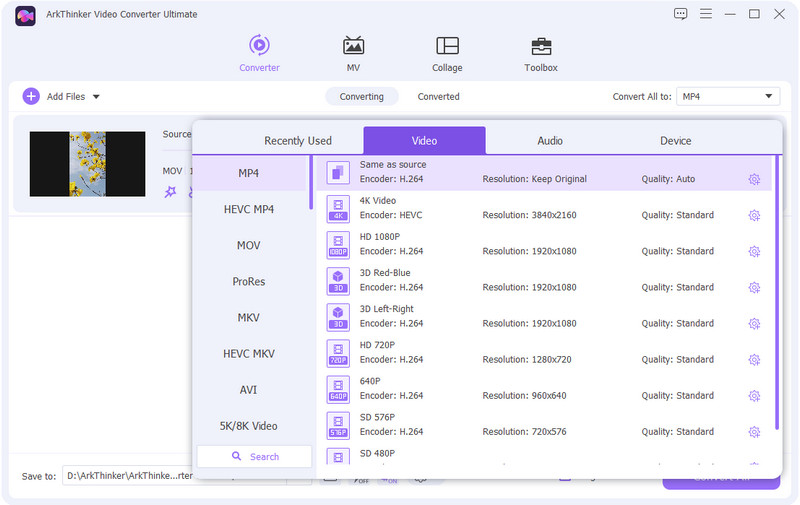The width and height of the screenshot is (800, 505).
Task: Choose AVI in the format list
Action: (249, 390)
